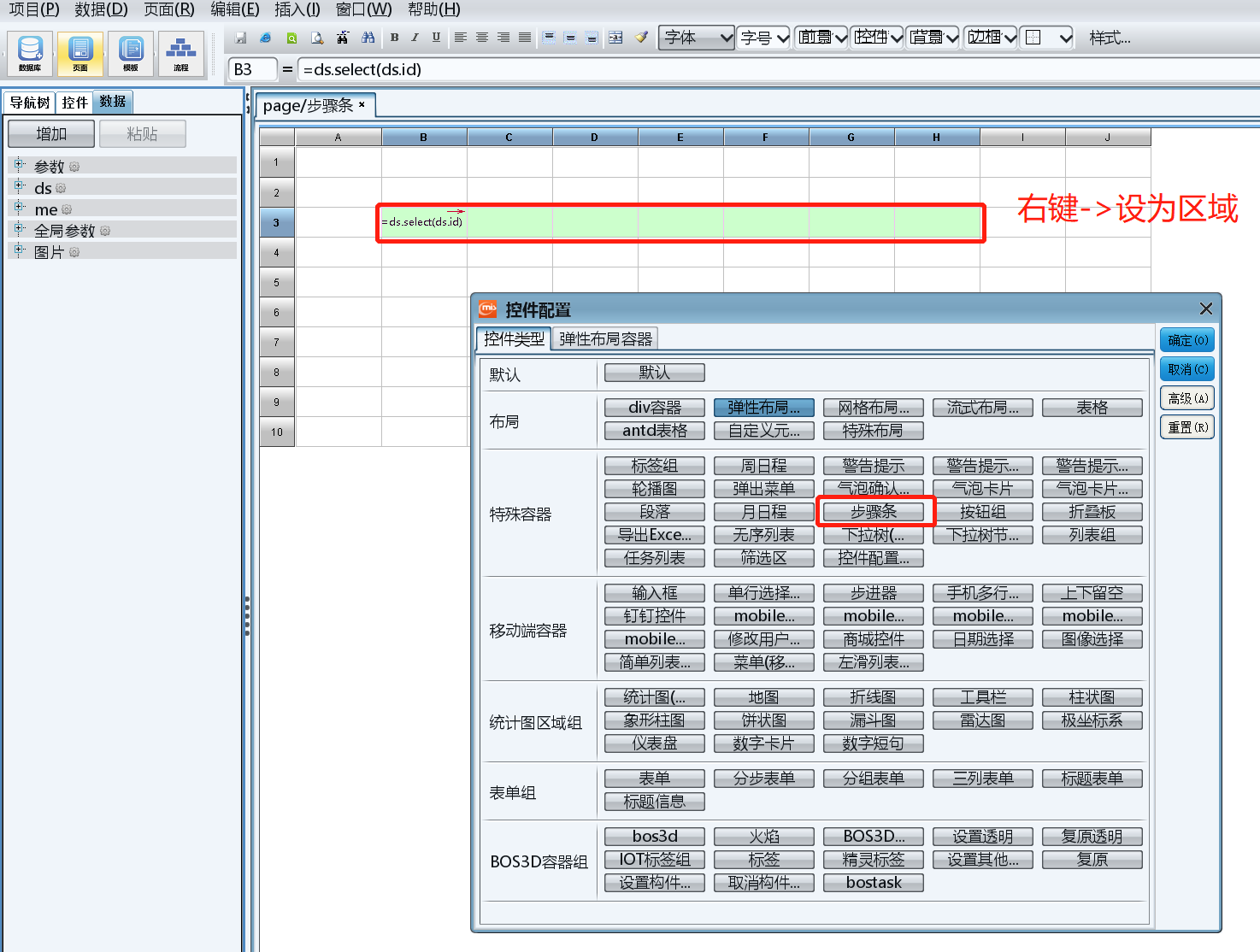Click the browser preview (IE) toolbar icon
The height and width of the screenshot is (952, 1260).
click(x=266, y=38)
